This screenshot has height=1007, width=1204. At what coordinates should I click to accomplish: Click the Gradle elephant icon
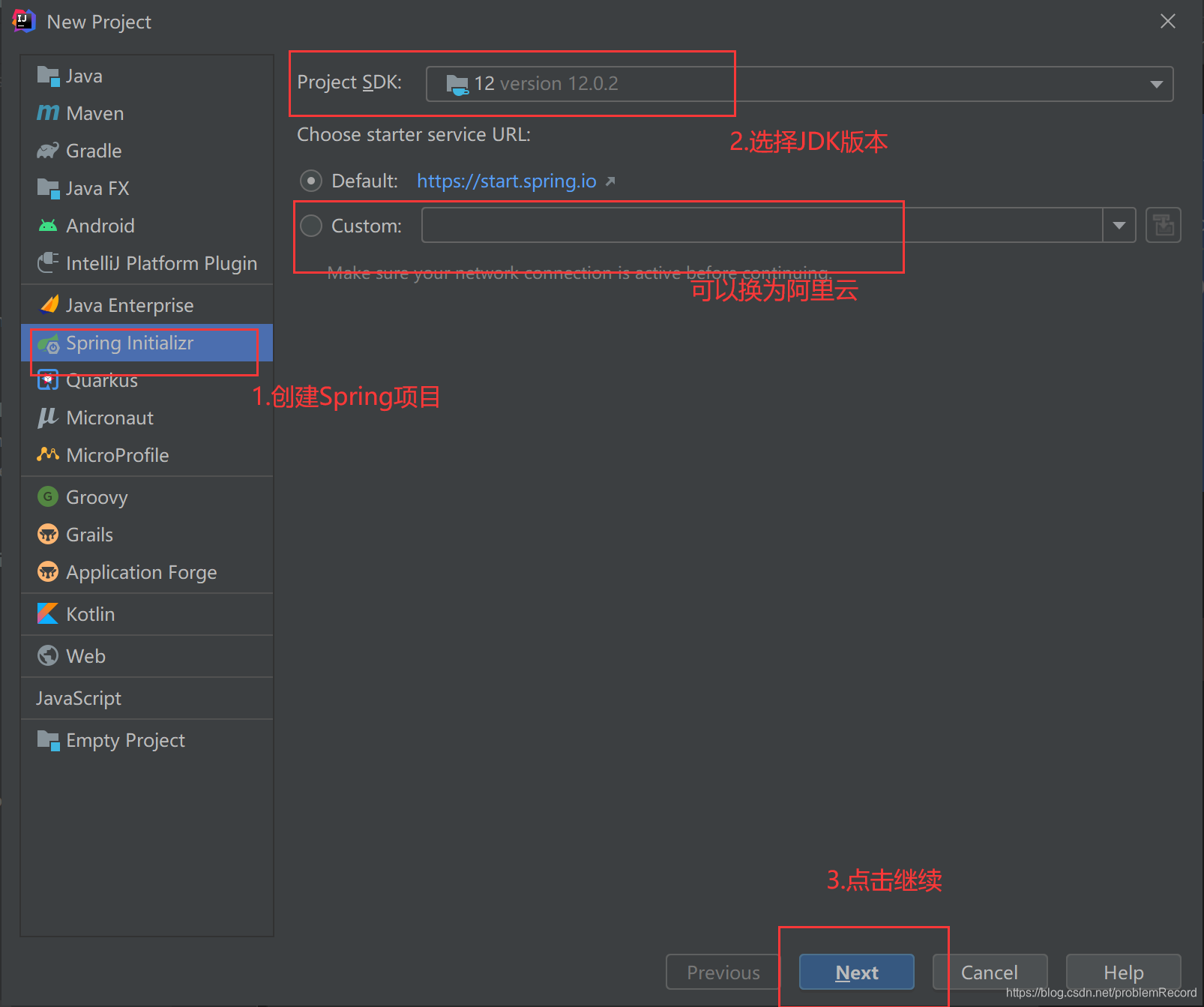[48, 151]
